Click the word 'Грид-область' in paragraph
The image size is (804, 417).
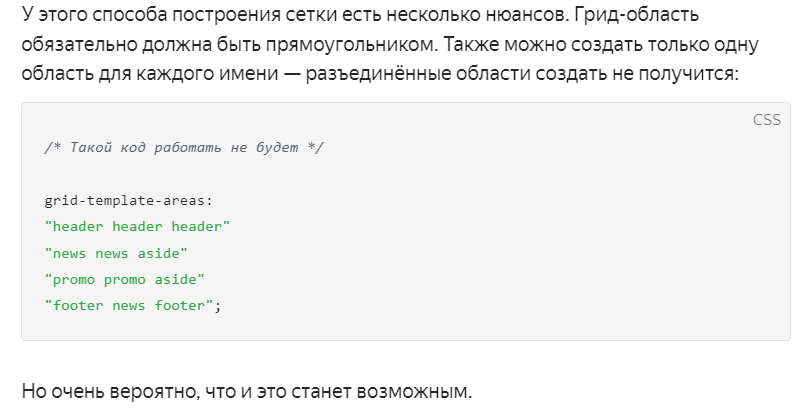(x=636, y=15)
